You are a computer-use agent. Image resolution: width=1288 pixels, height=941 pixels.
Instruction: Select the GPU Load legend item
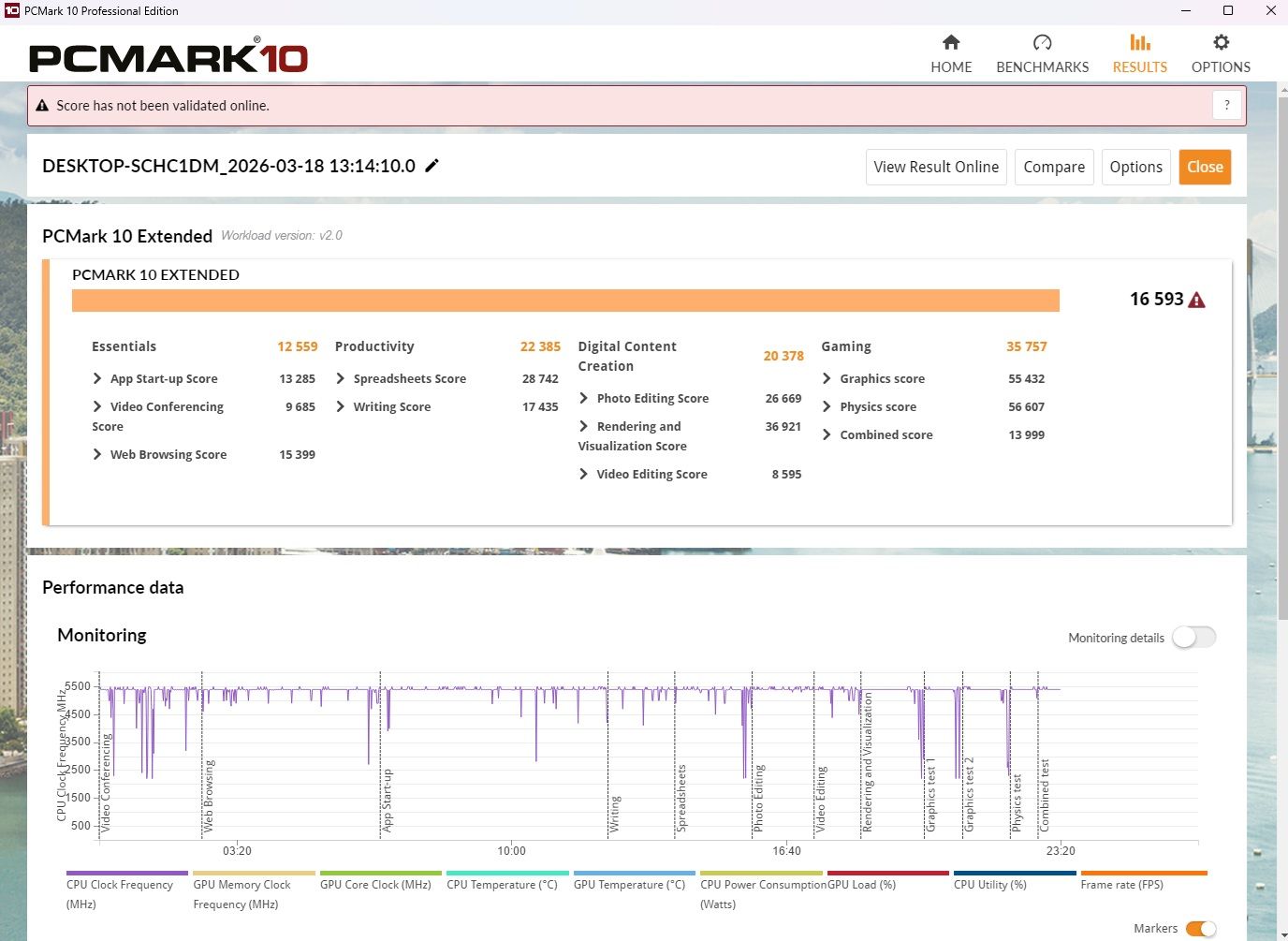(862, 884)
